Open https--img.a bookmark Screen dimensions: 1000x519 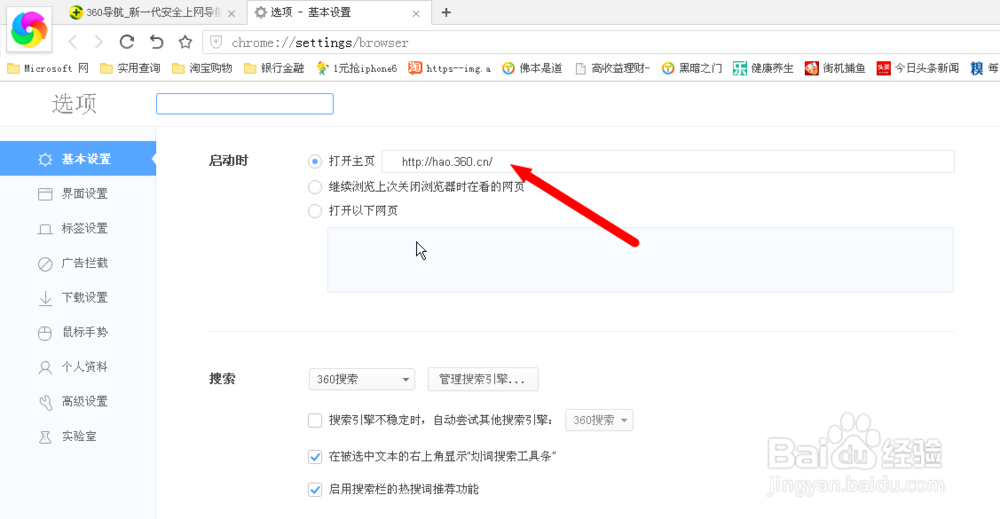pyautogui.click(x=450, y=68)
